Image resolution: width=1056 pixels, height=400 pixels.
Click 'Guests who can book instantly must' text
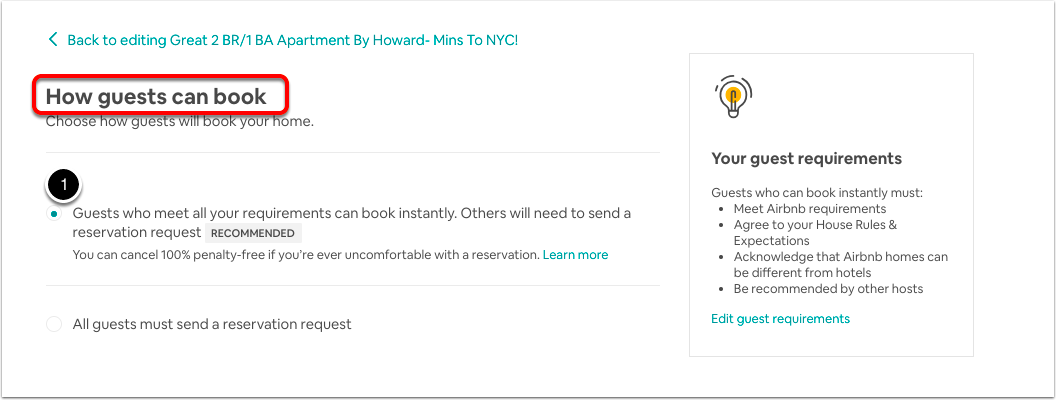(x=817, y=193)
